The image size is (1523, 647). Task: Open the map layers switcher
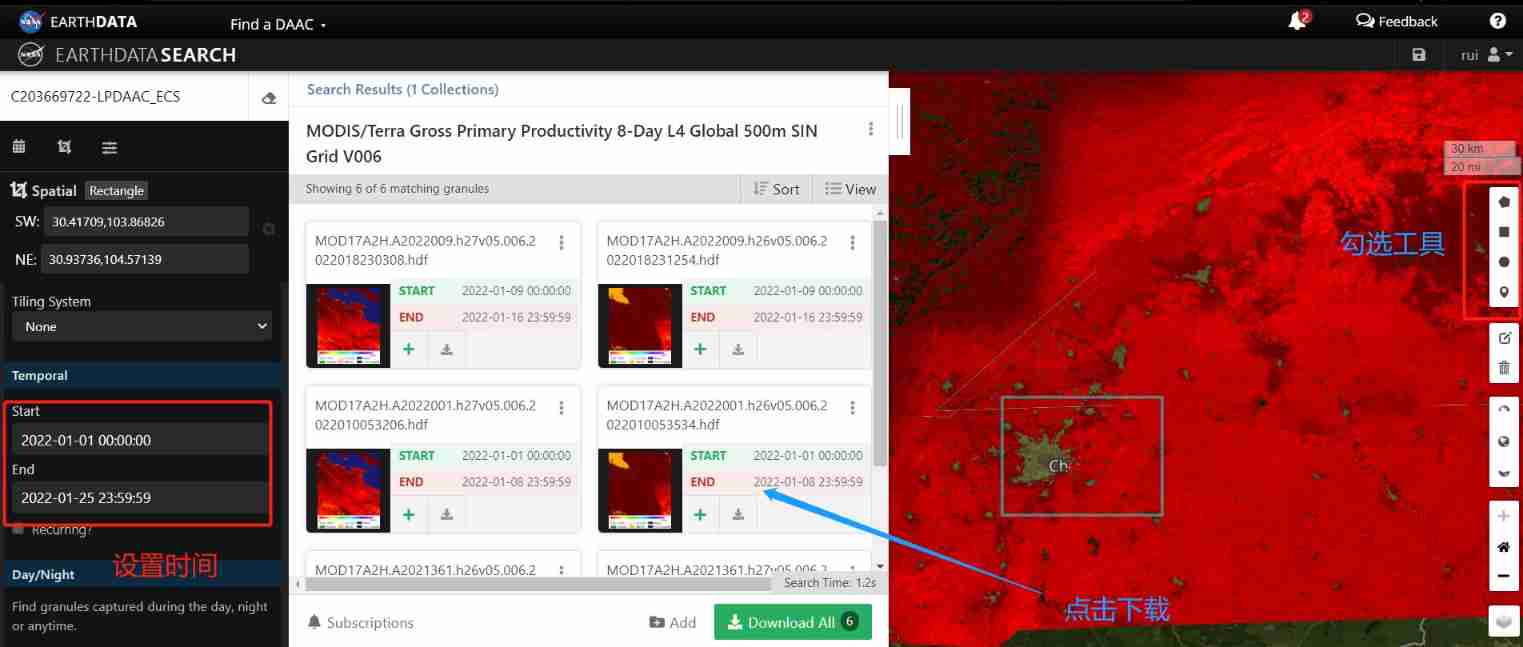pos(1504,620)
